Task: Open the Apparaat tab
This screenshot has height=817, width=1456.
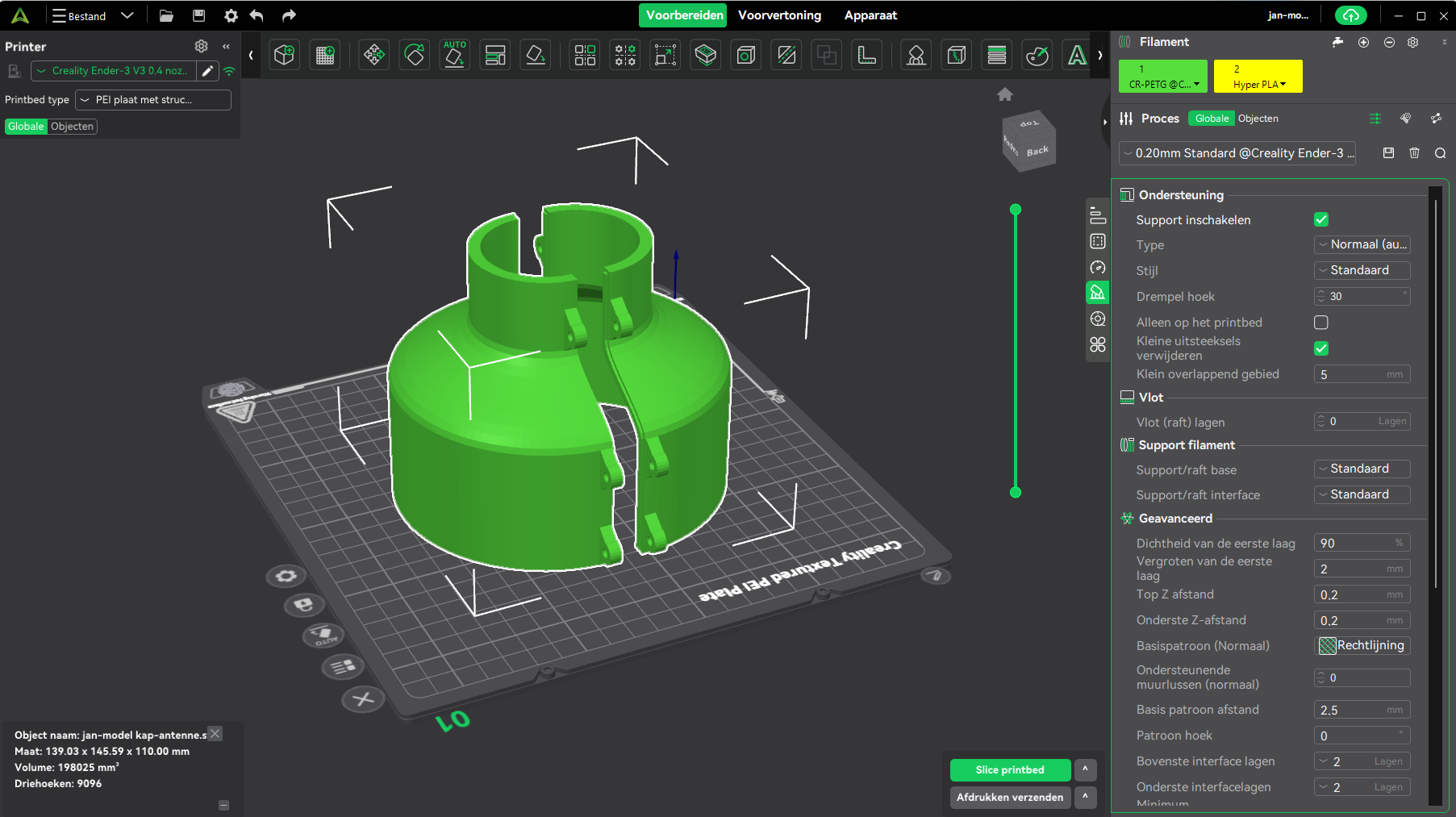Action: (x=870, y=15)
